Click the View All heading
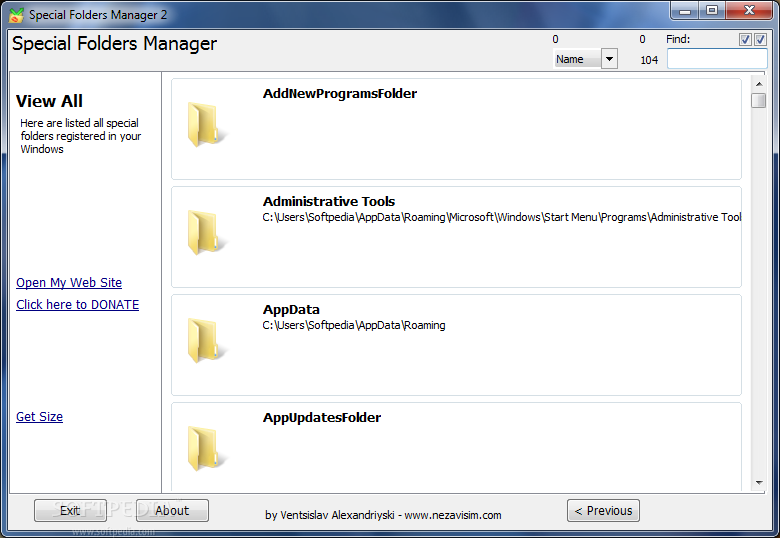This screenshot has width=780, height=538. click(x=49, y=101)
